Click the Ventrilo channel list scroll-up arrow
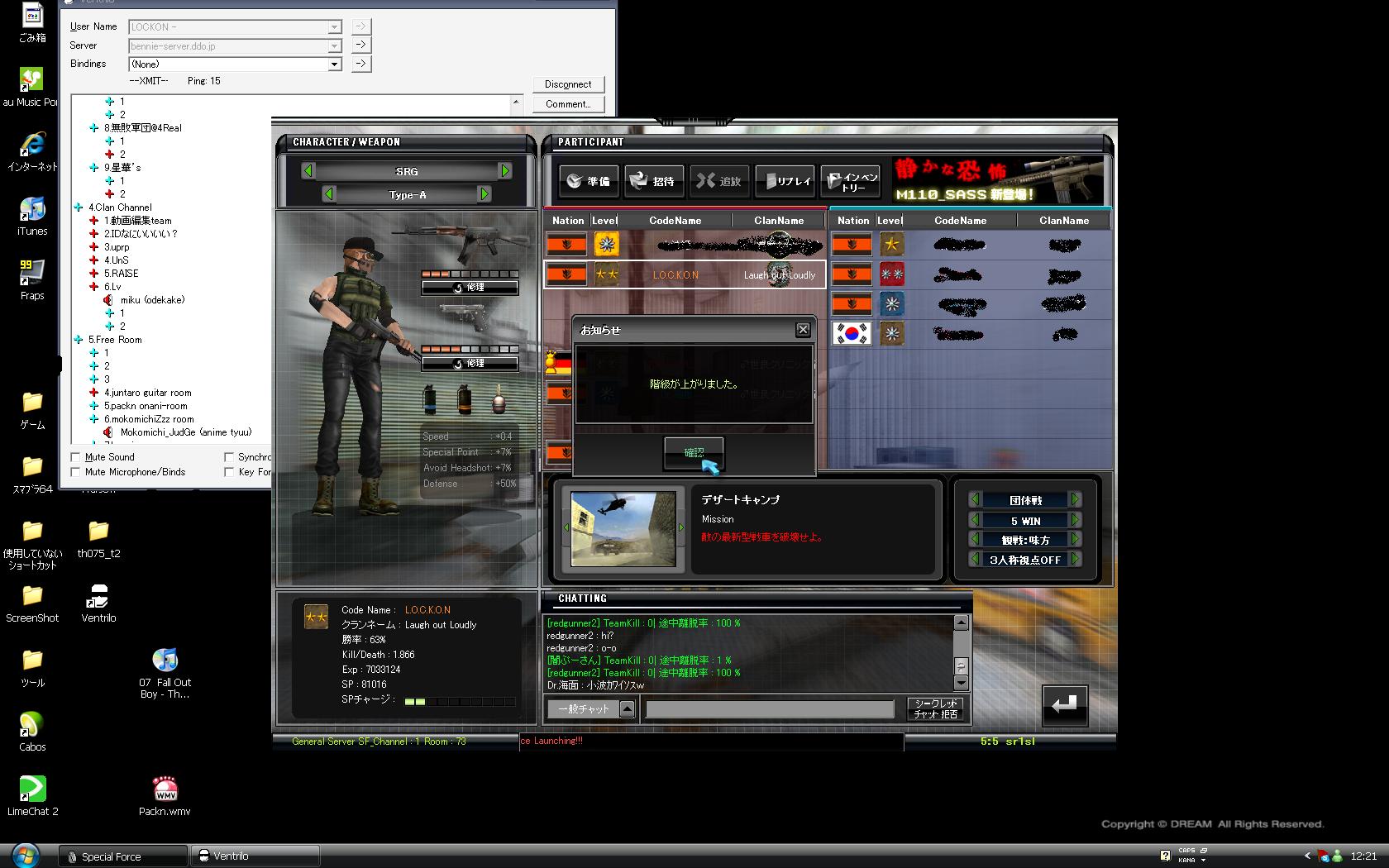The height and width of the screenshot is (868, 1389). pyautogui.click(x=517, y=103)
